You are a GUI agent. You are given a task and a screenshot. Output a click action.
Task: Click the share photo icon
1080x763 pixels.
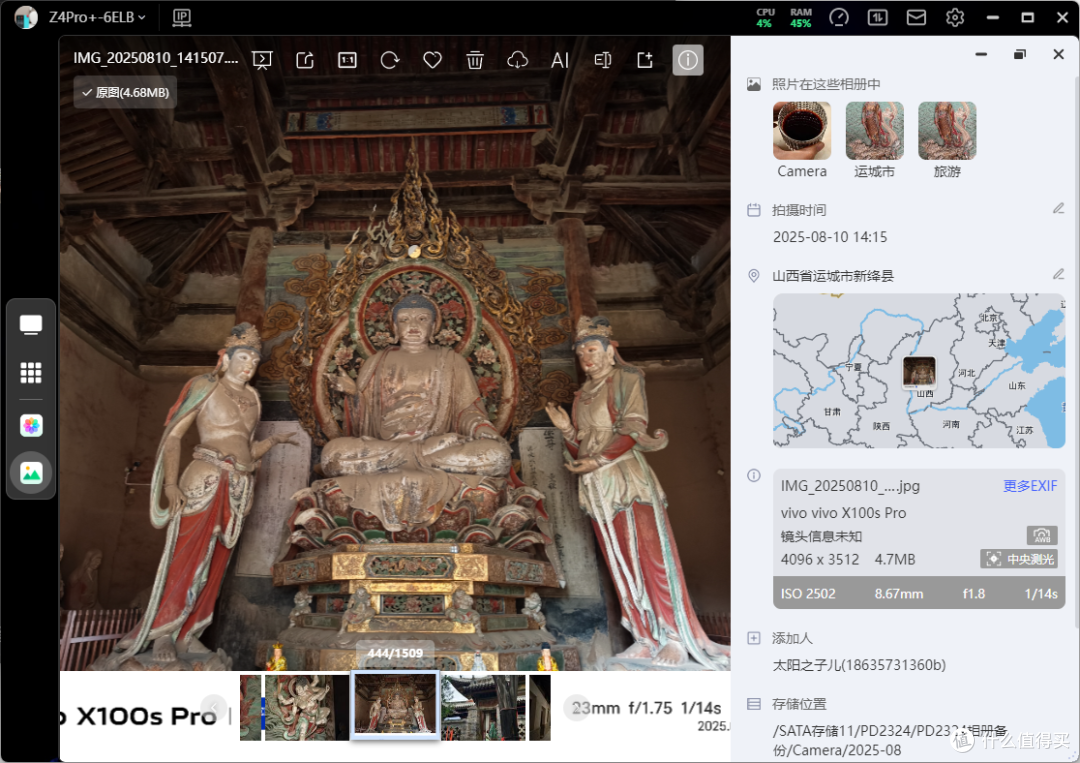coord(305,61)
